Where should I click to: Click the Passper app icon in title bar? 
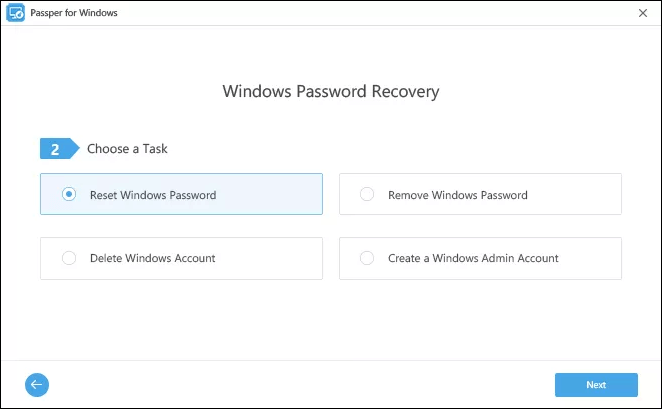(16, 13)
